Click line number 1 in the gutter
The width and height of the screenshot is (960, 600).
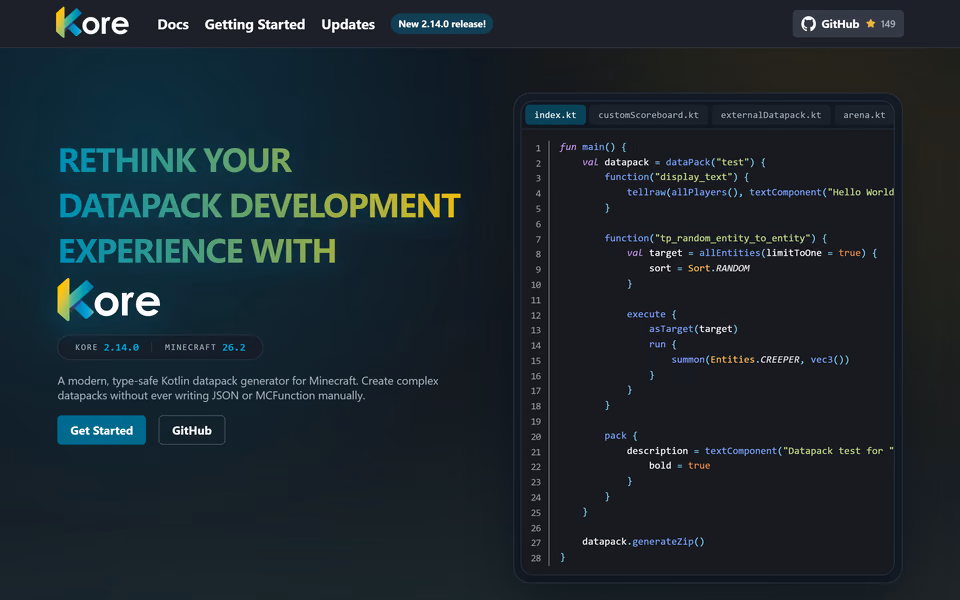[538, 148]
